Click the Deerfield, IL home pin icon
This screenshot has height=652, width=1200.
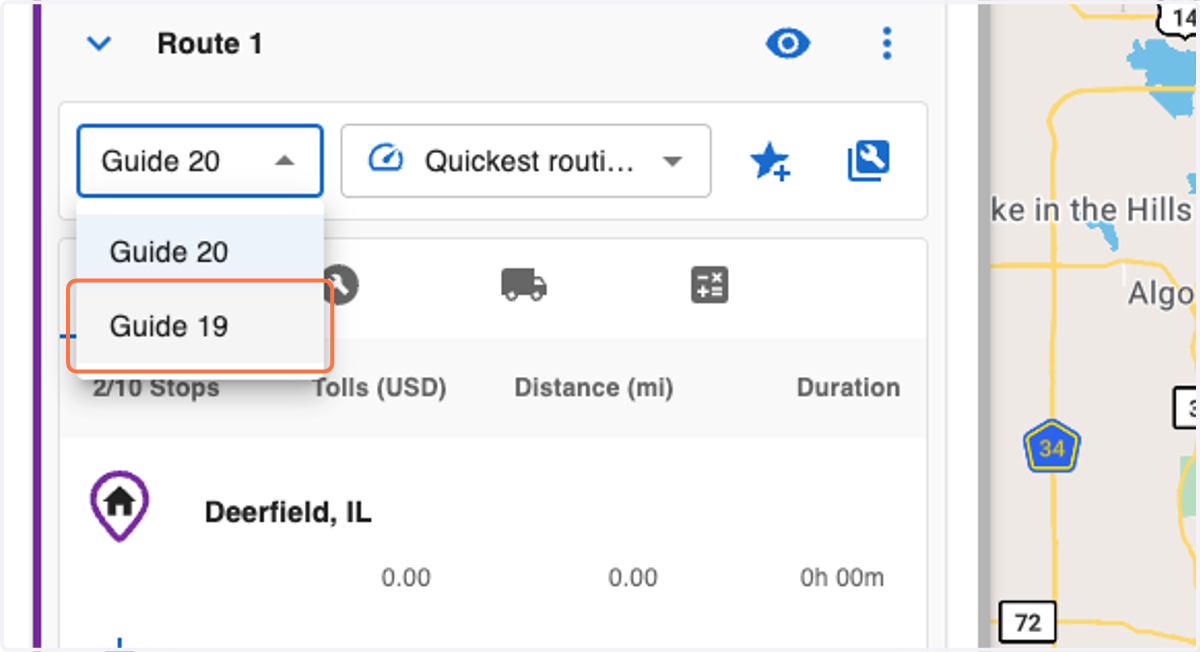[x=119, y=507]
